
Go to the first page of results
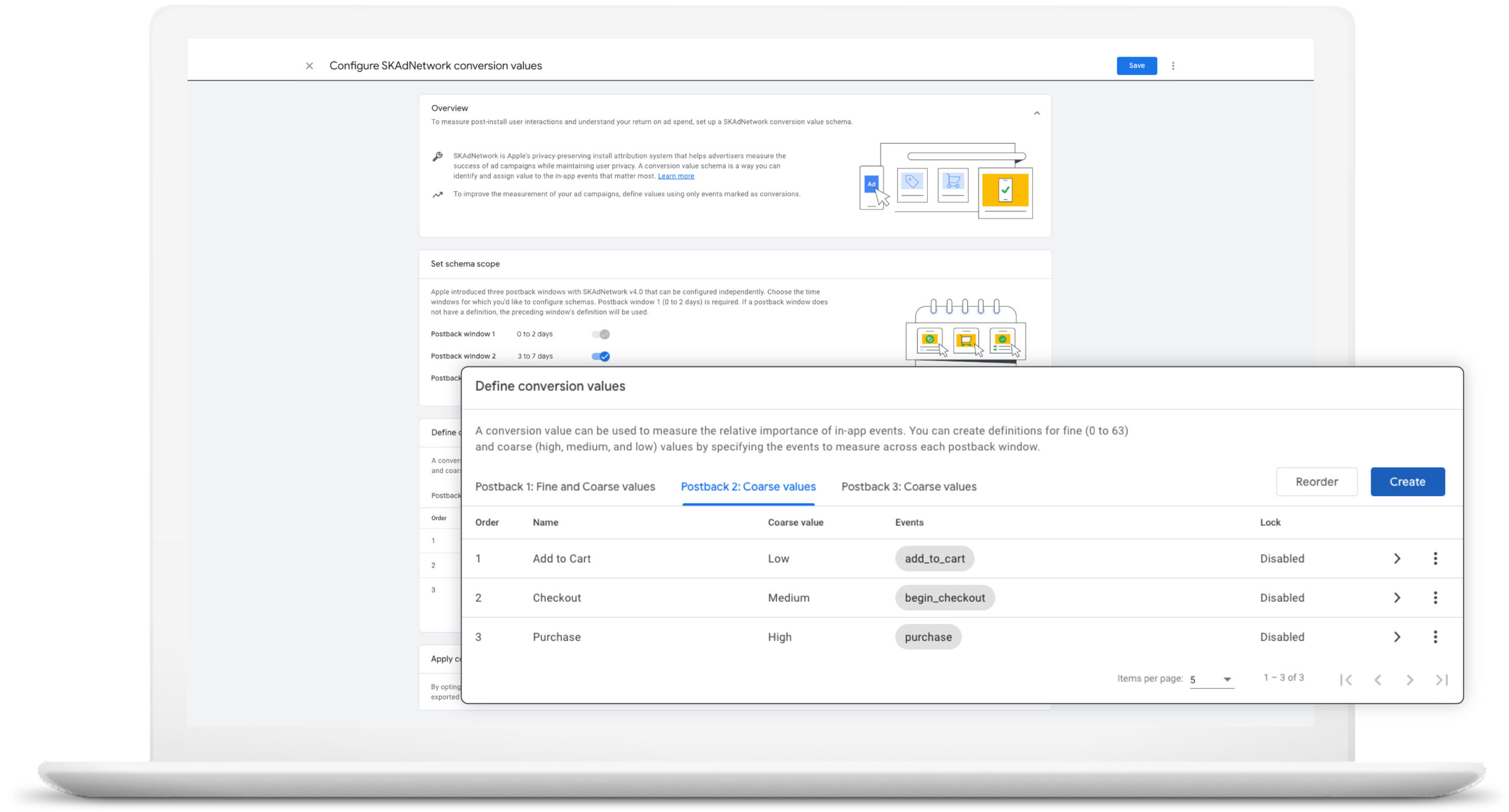(1345, 679)
